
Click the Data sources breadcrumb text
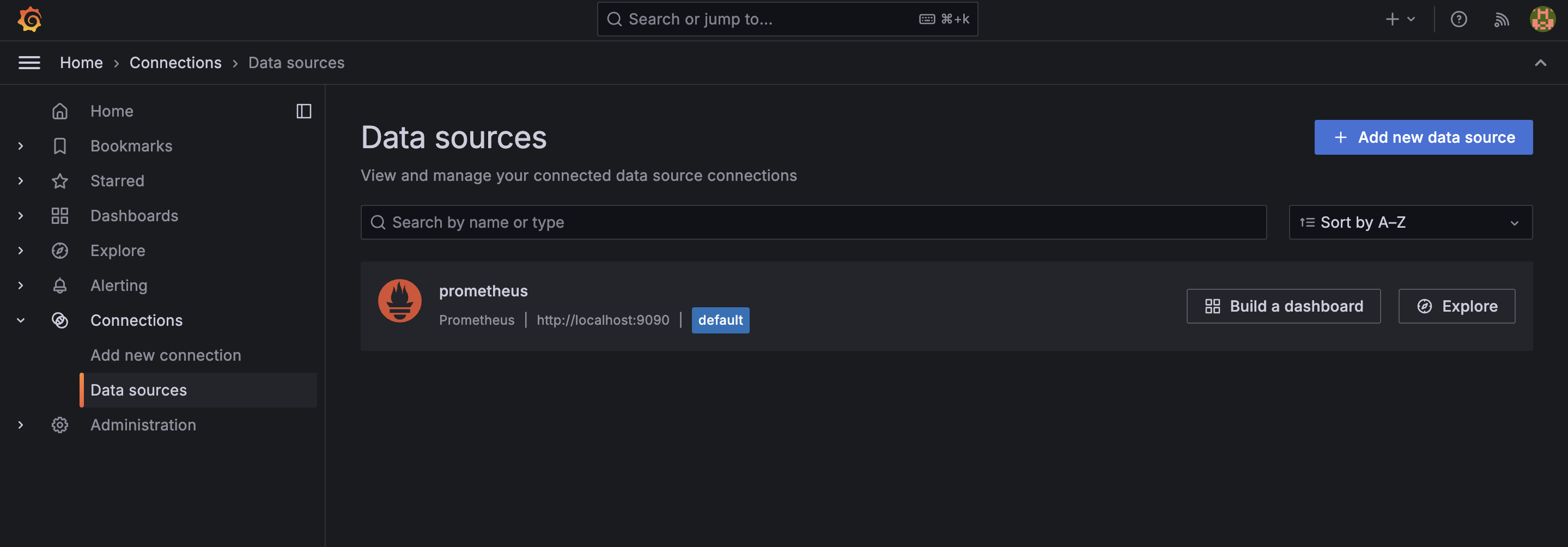296,63
